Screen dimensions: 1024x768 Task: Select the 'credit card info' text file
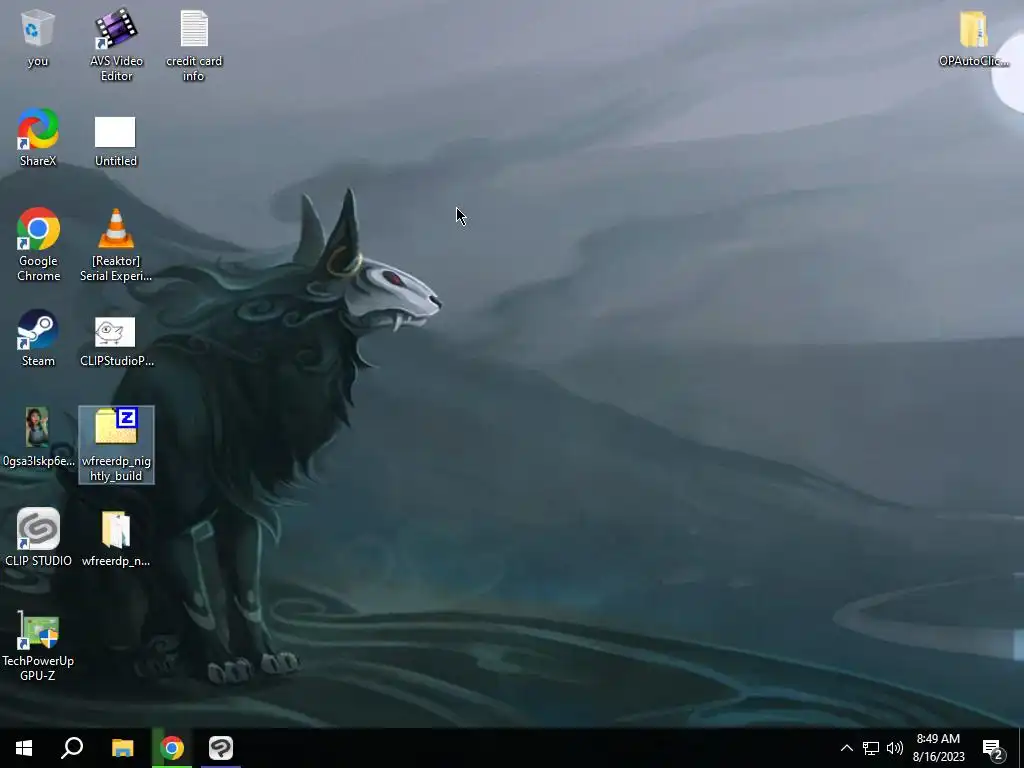point(194,44)
